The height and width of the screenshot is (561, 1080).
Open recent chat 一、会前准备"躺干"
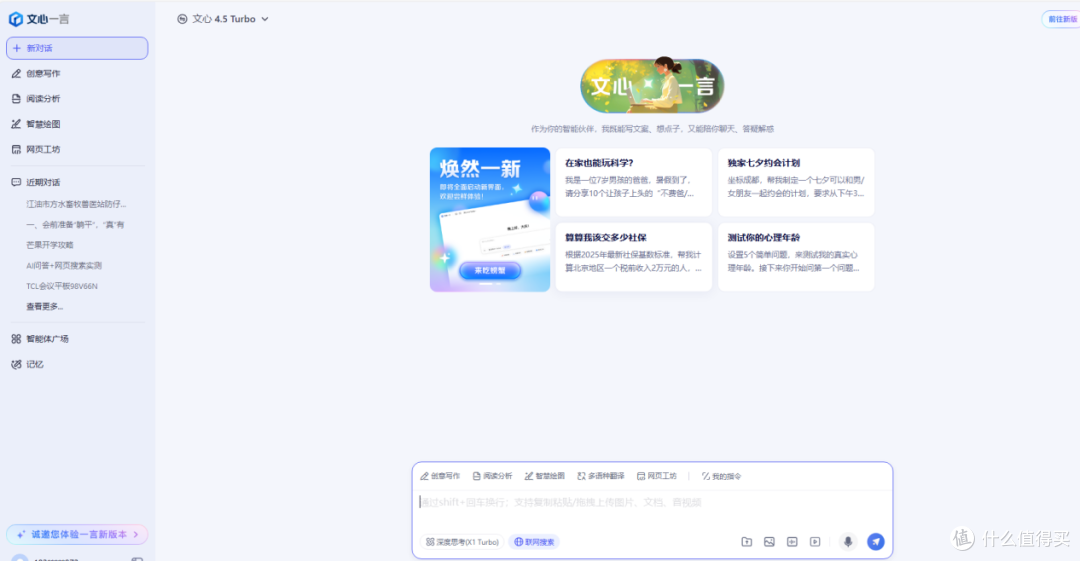pyautogui.click(x=75, y=225)
